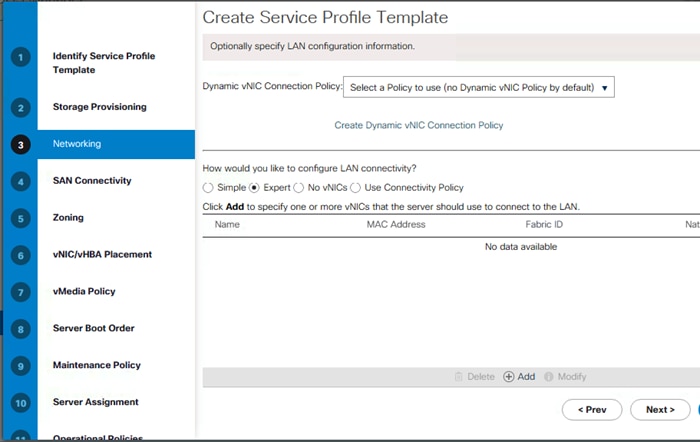
Task: Click the Modify label
Action: [572, 377]
